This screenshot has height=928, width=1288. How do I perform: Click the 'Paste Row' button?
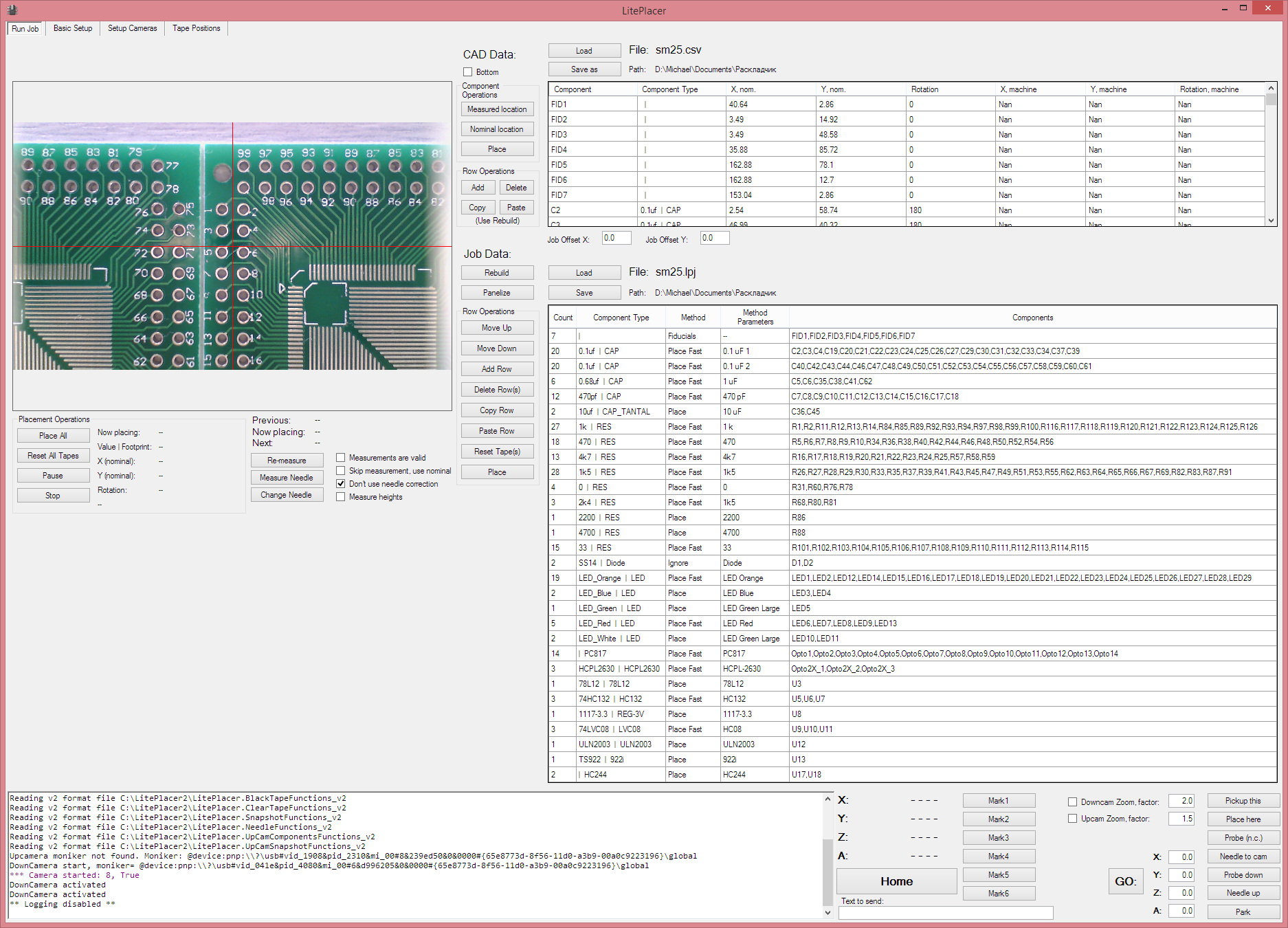tap(497, 431)
